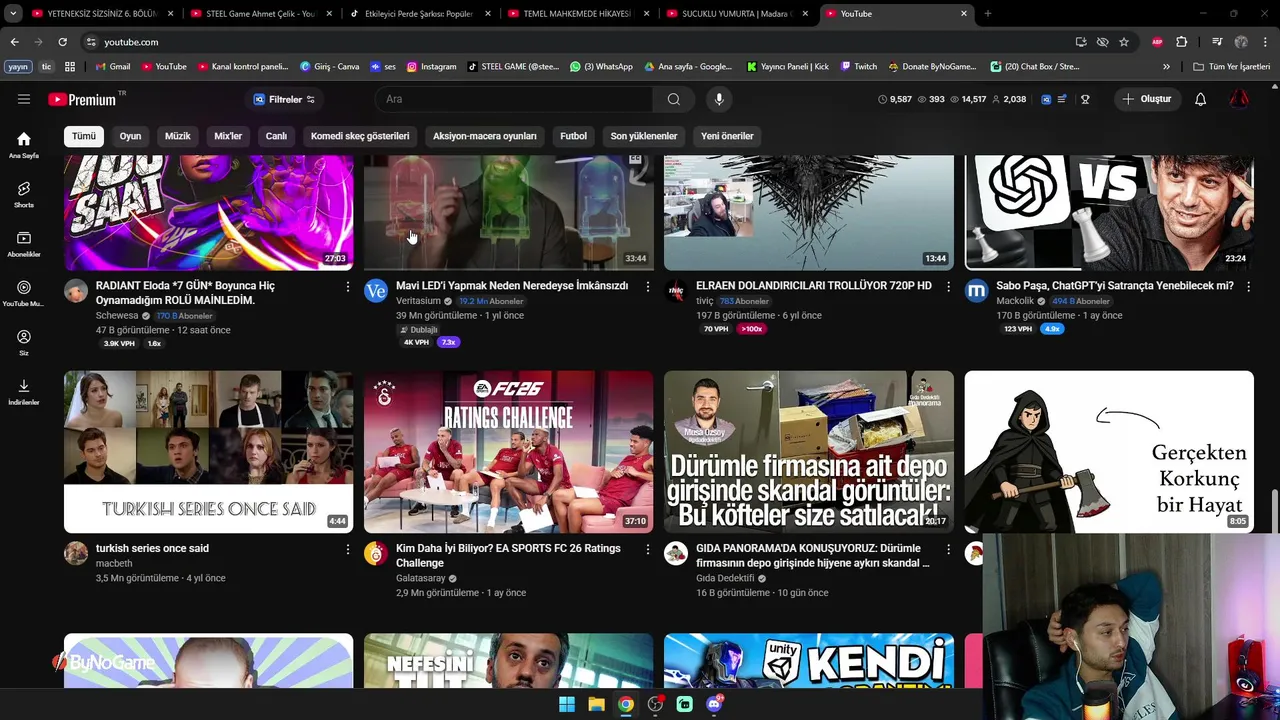Open File Explorer from taskbar

(596, 704)
